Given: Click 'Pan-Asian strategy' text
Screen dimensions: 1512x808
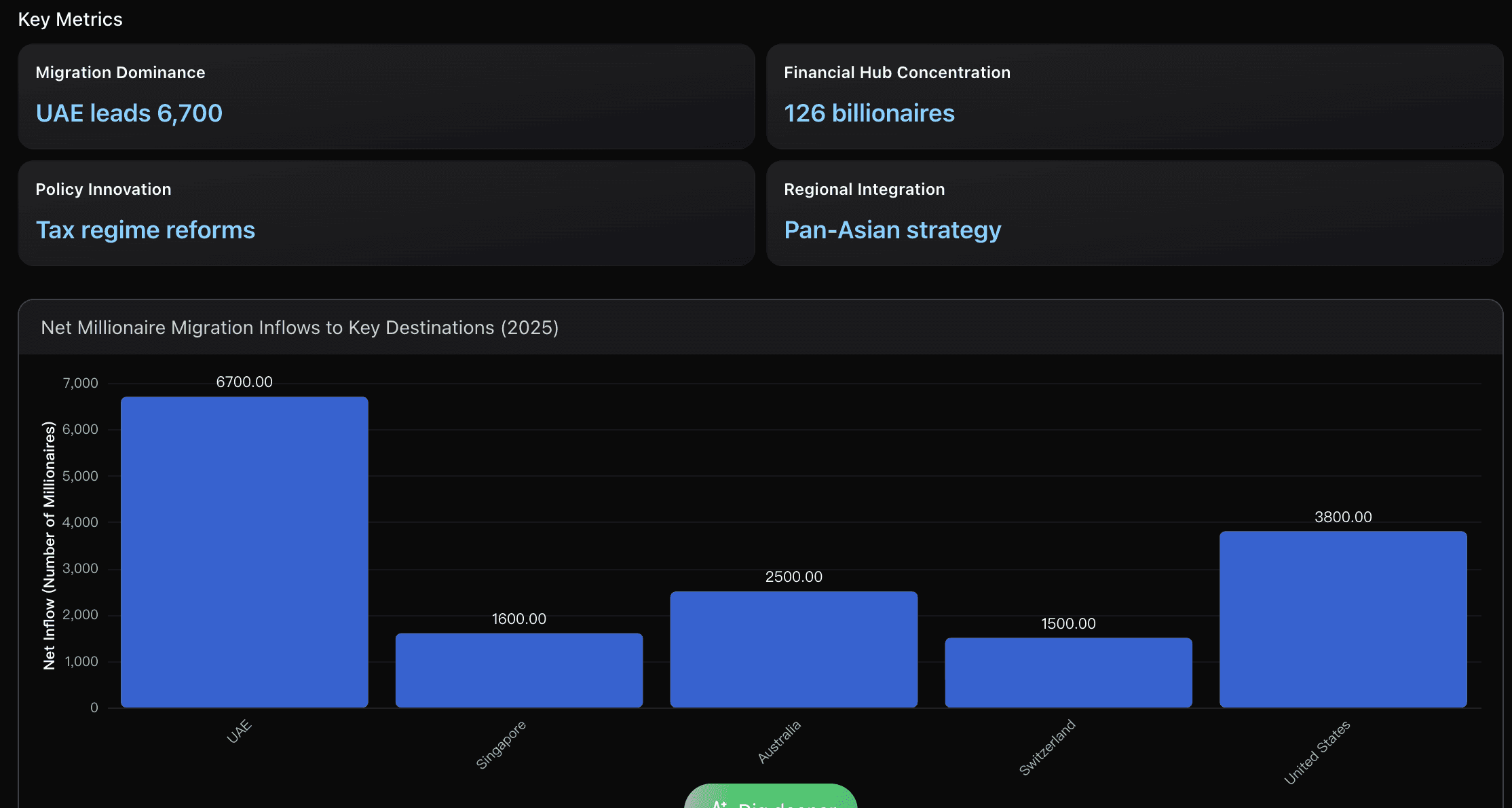Looking at the screenshot, I should [x=892, y=230].
